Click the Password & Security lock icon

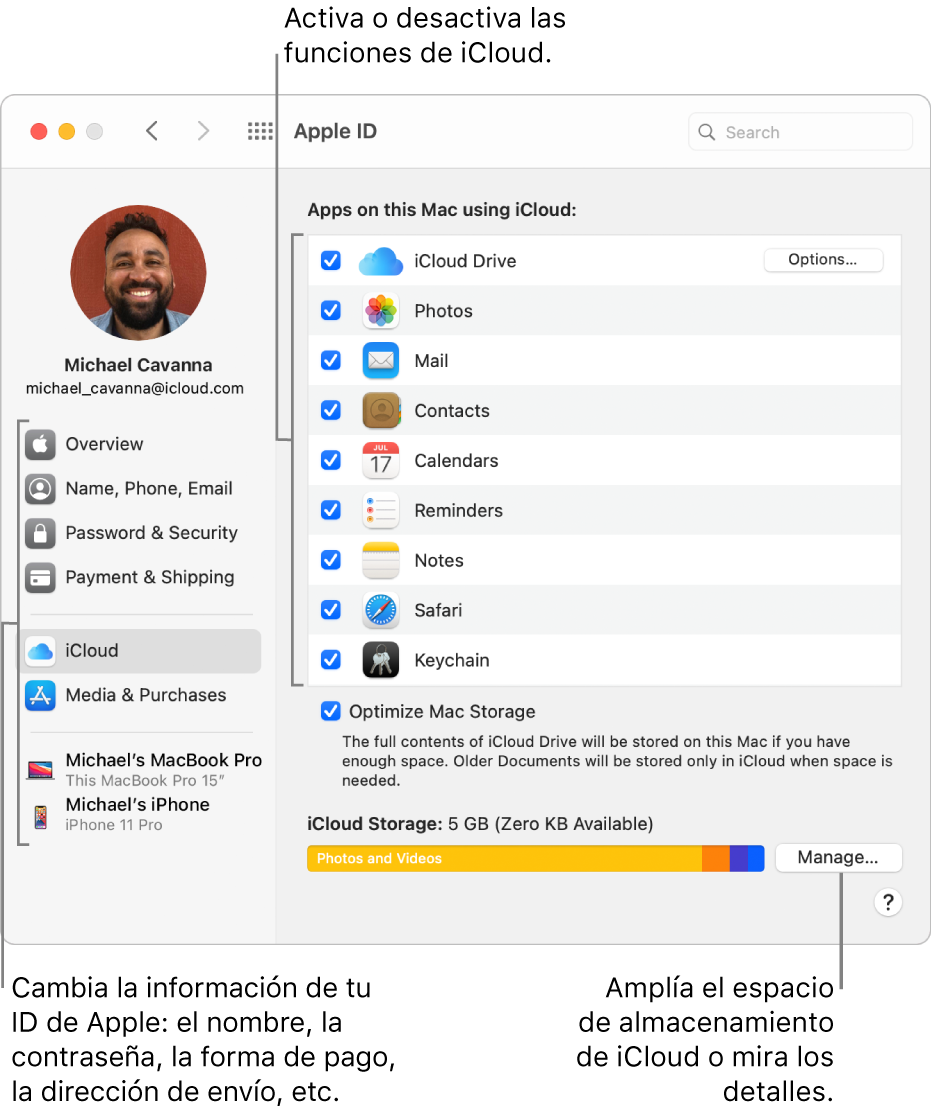tap(41, 533)
